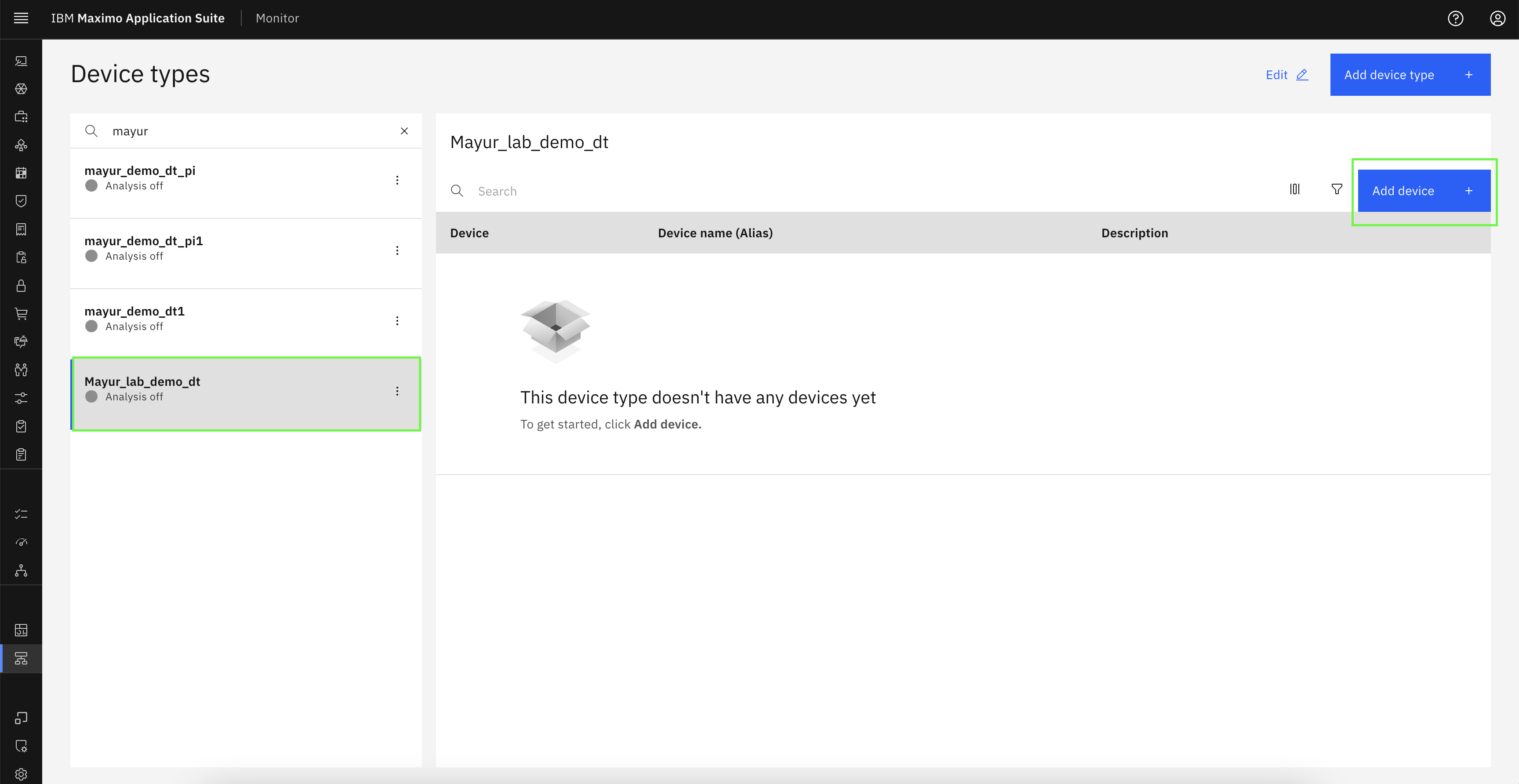Image resolution: width=1519 pixels, height=784 pixels.
Task: Open the hamburger navigation menu
Action: click(21, 18)
